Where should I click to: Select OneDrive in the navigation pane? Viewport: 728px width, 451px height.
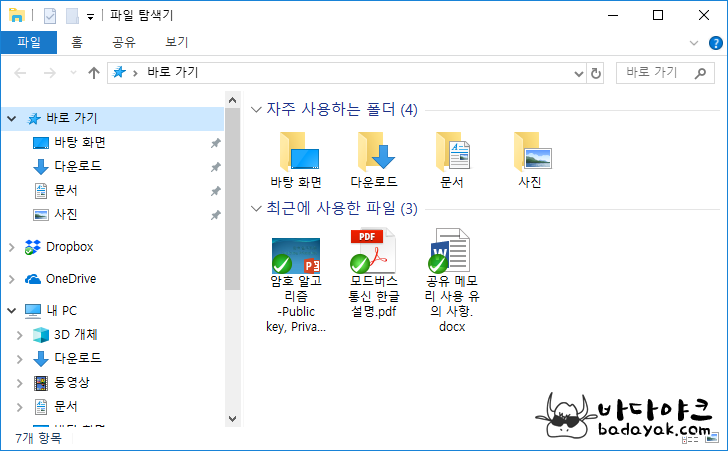[71, 279]
